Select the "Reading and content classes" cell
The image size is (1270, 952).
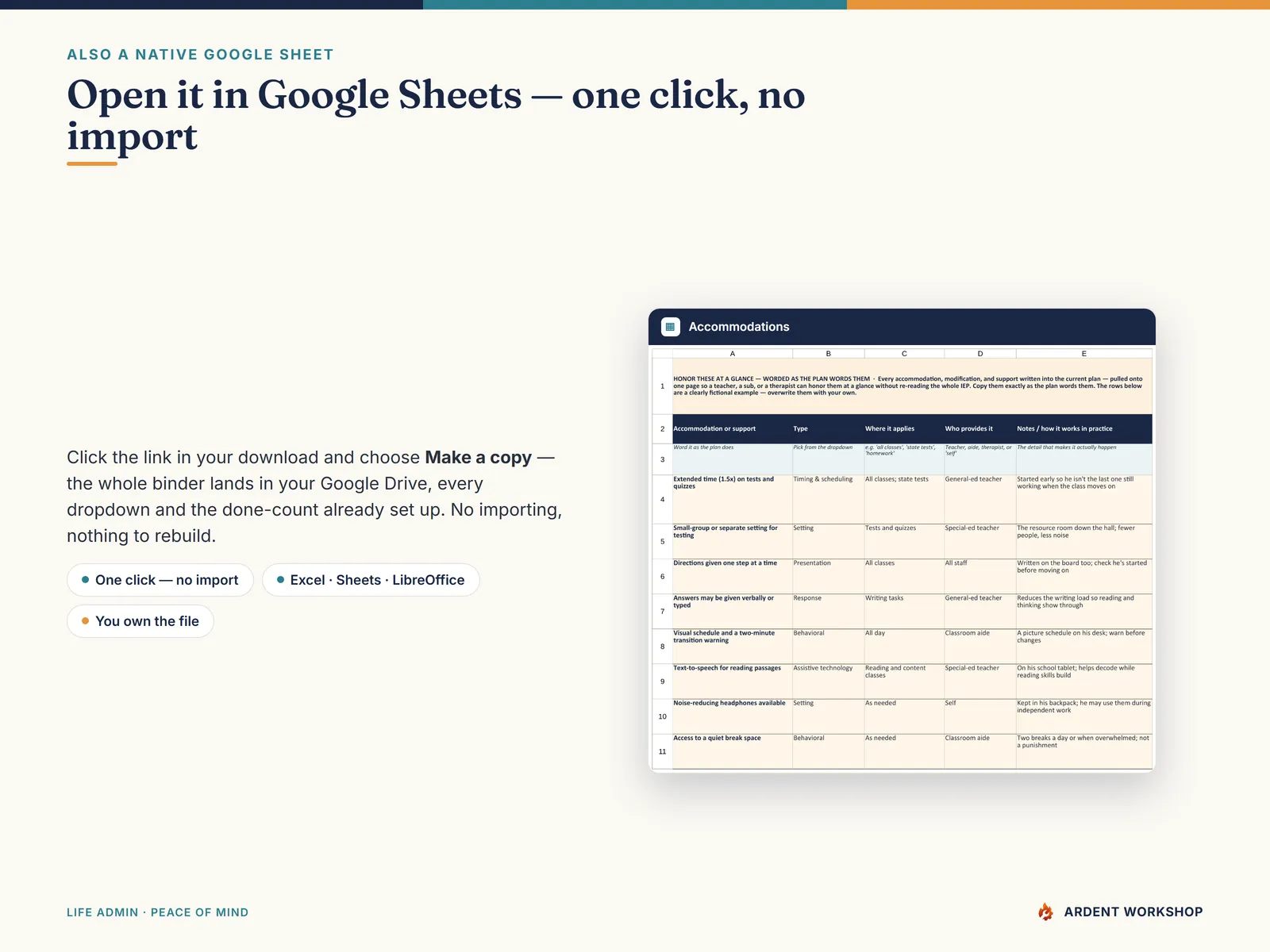904,681
